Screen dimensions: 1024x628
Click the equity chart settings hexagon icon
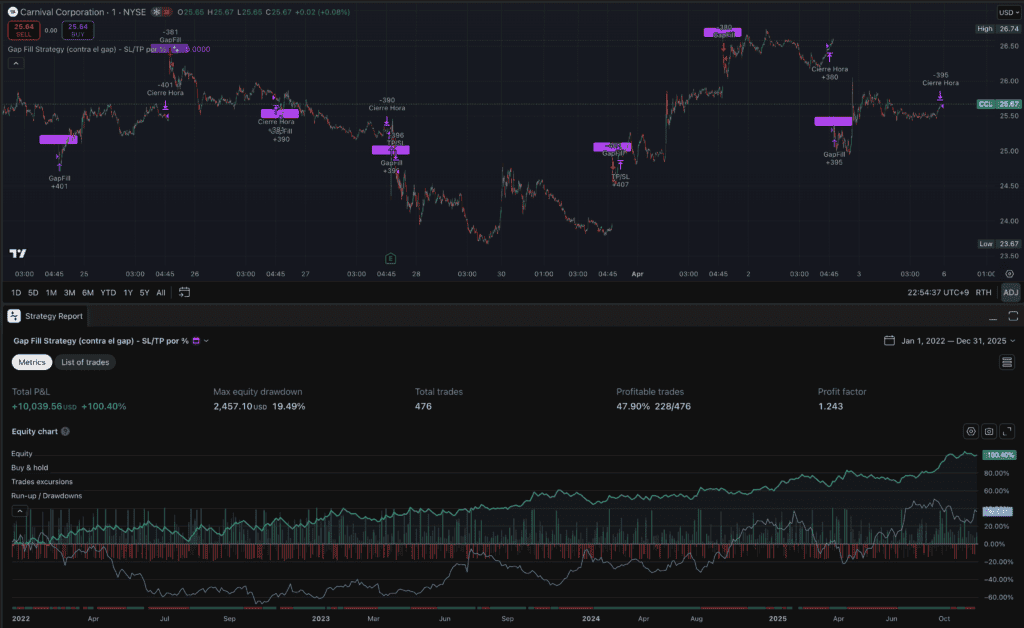coord(971,432)
